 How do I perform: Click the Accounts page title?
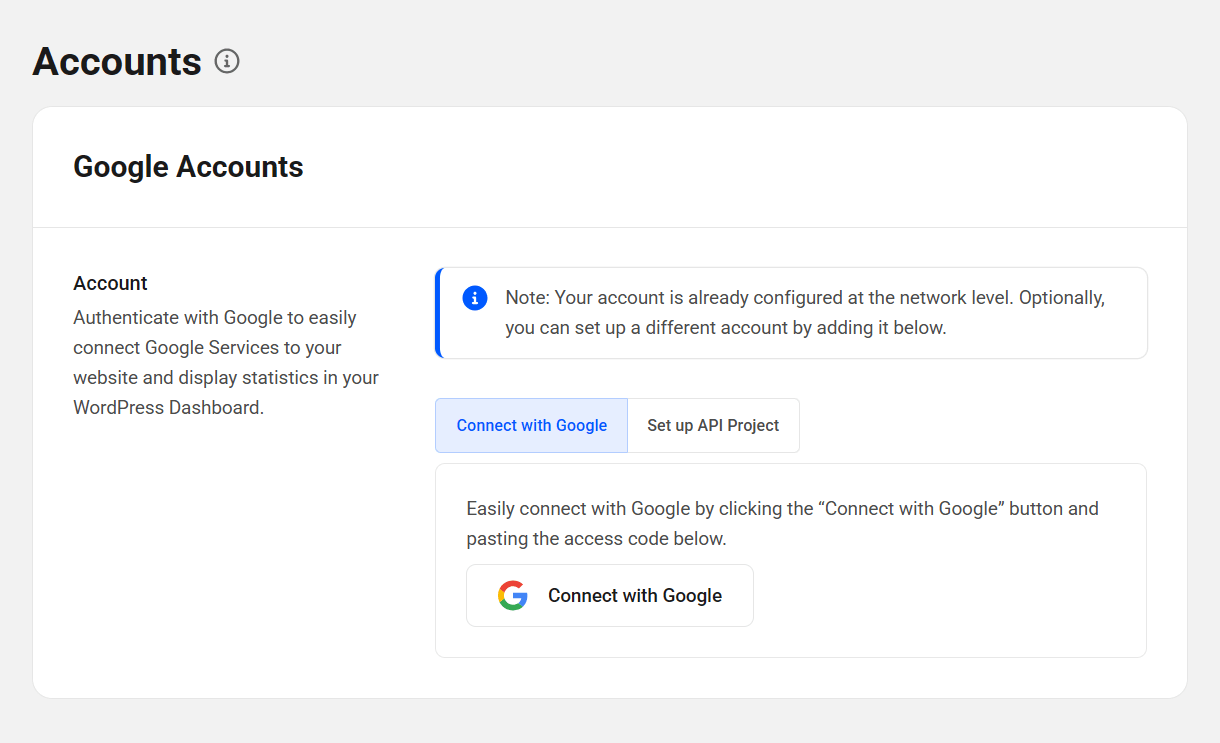pos(116,61)
